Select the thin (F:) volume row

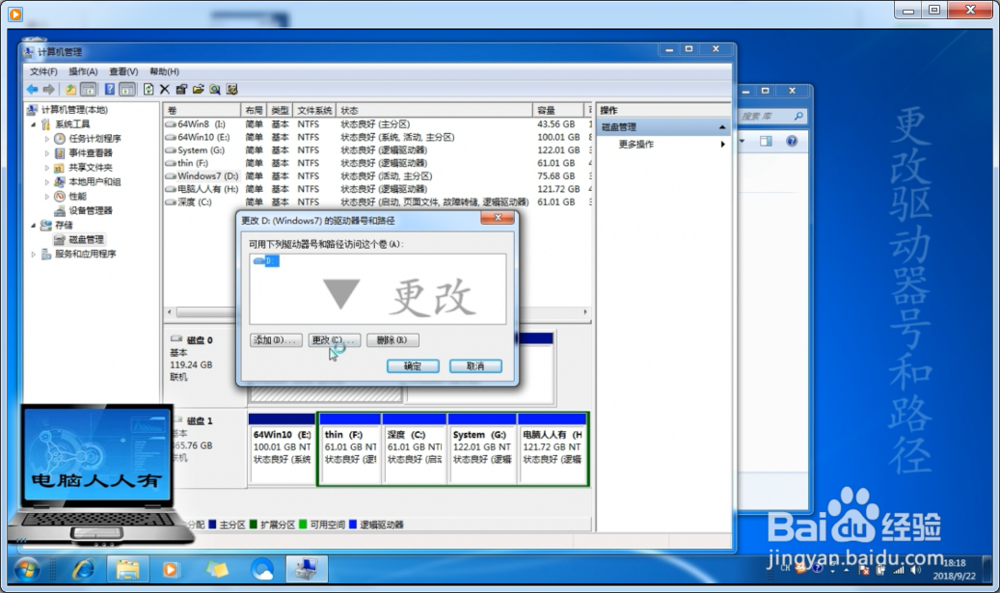click(376, 163)
